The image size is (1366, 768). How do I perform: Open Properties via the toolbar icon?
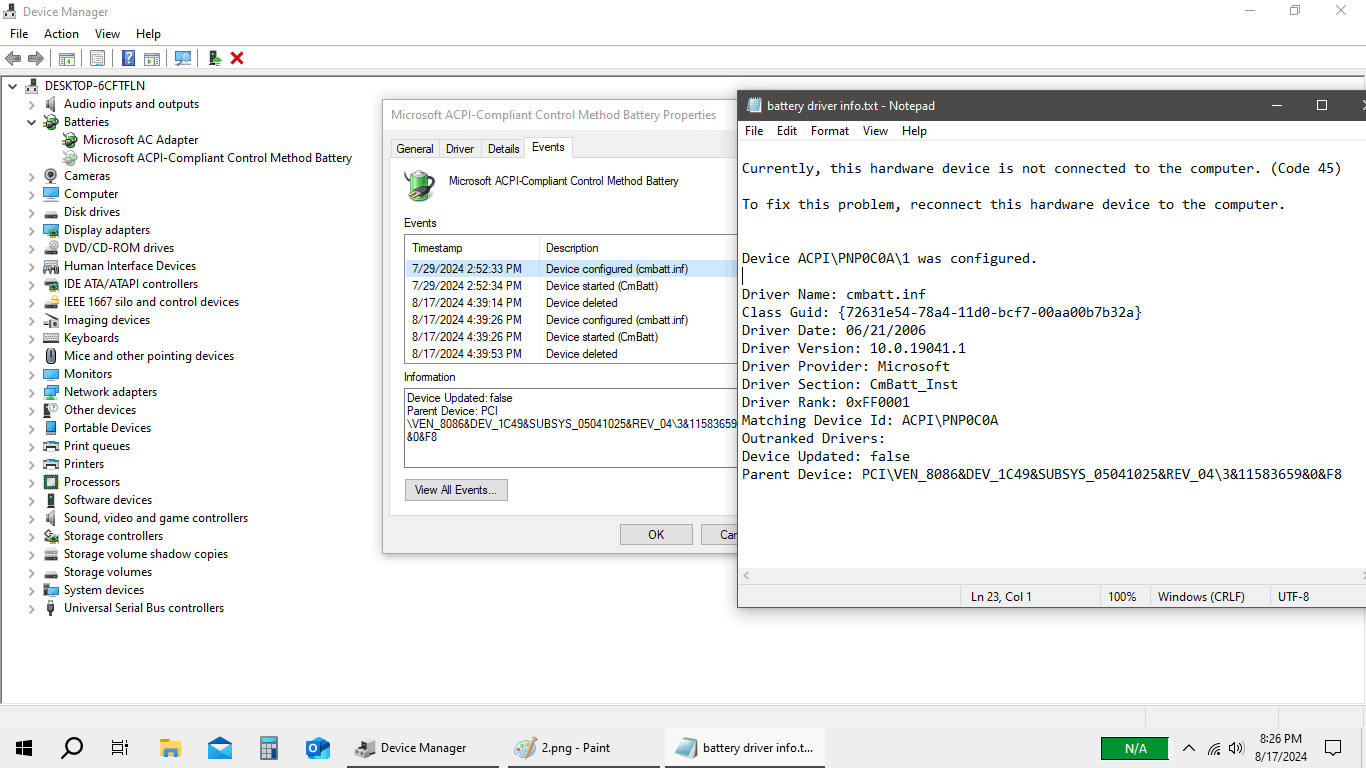pos(97,58)
